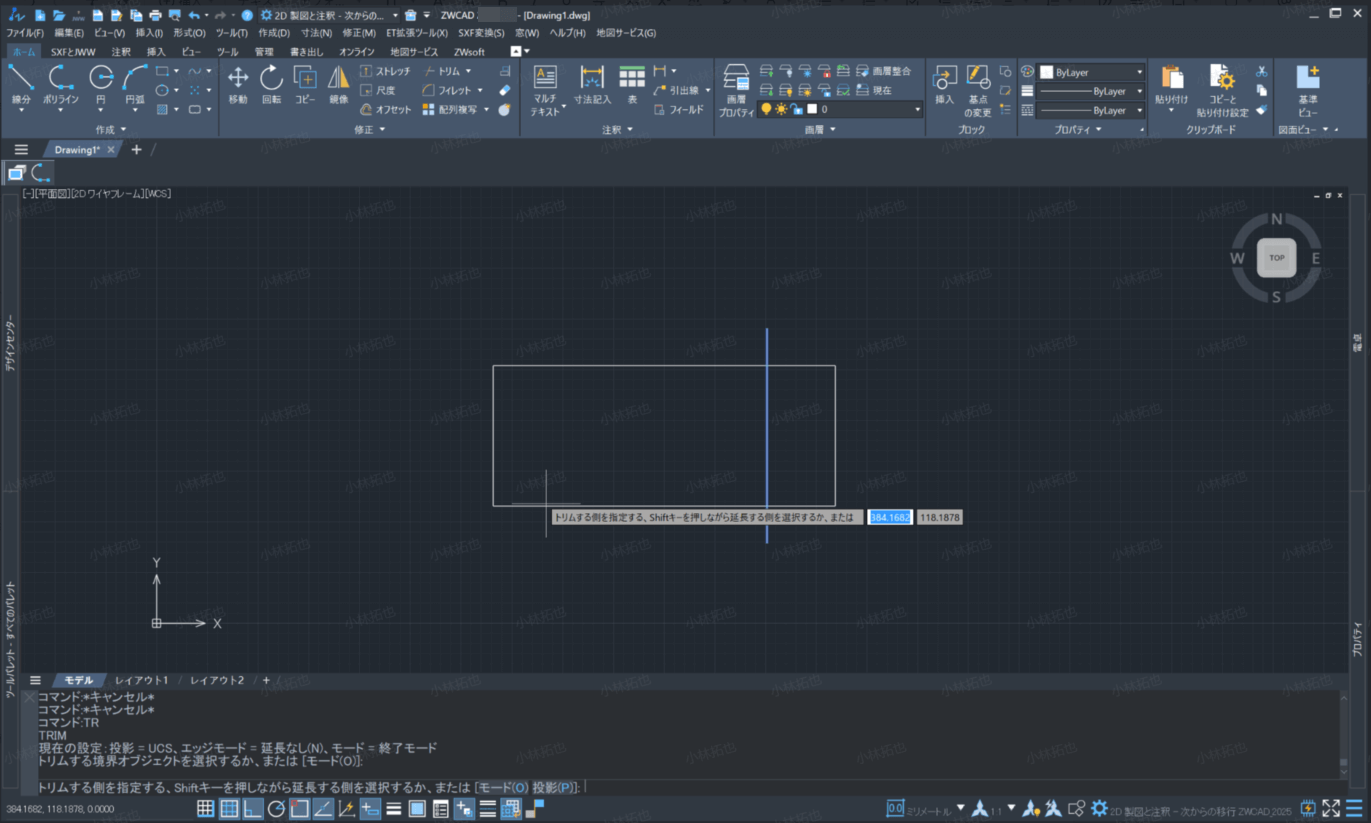The height and width of the screenshot is (823, 1371).
Task: Open the ファイル(F) menu
Action: [25, 33]
